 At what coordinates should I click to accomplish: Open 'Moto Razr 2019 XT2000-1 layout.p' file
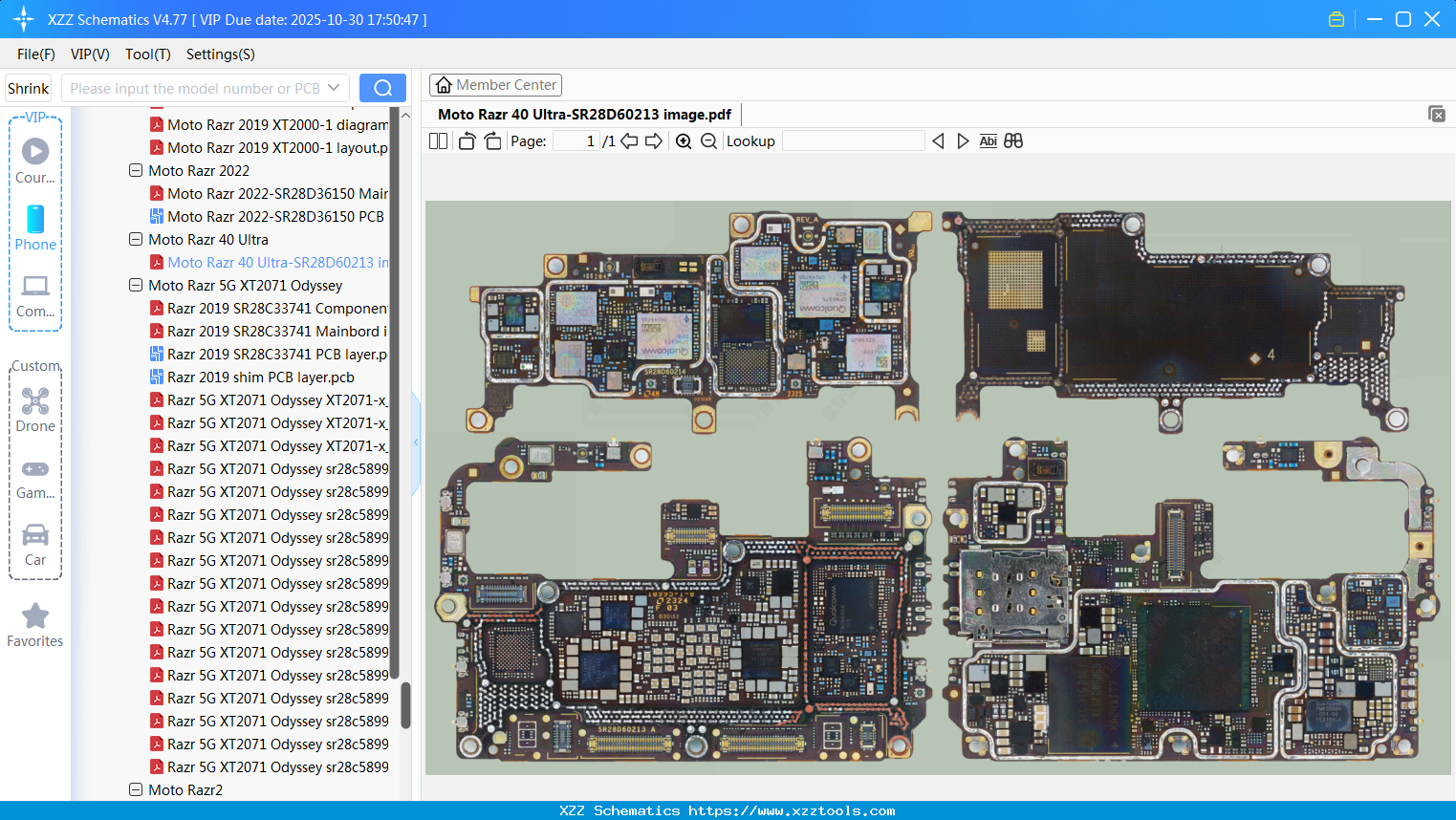278,148
